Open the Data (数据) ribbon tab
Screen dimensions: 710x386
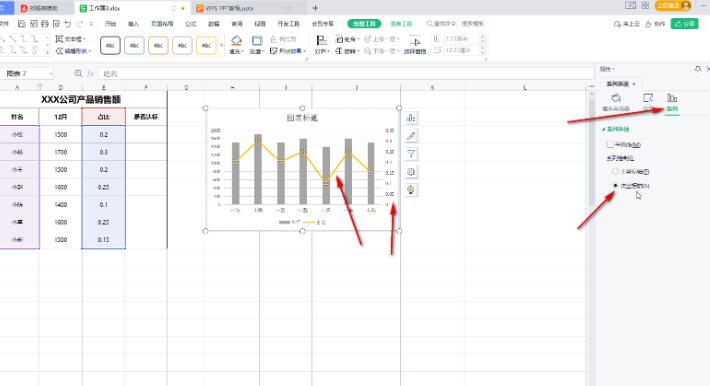click(214, 24)
